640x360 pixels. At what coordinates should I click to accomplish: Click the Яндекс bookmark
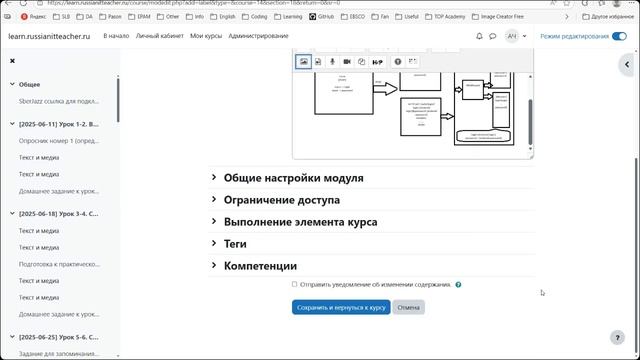pos(33,17)
